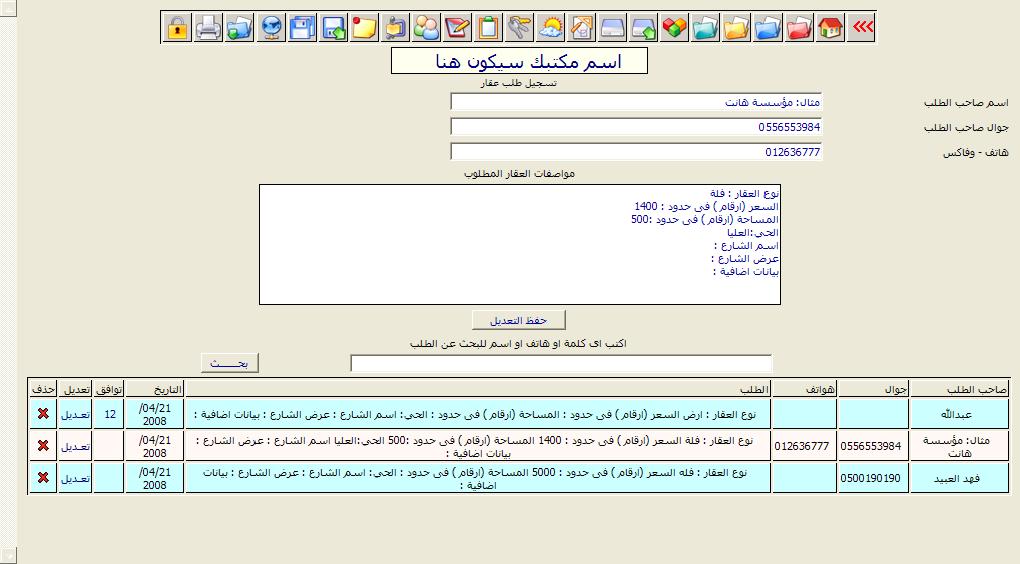Viewport: 1020px width, 564px height.
Task: Go to the home house icon
Action: pos(830,27)
